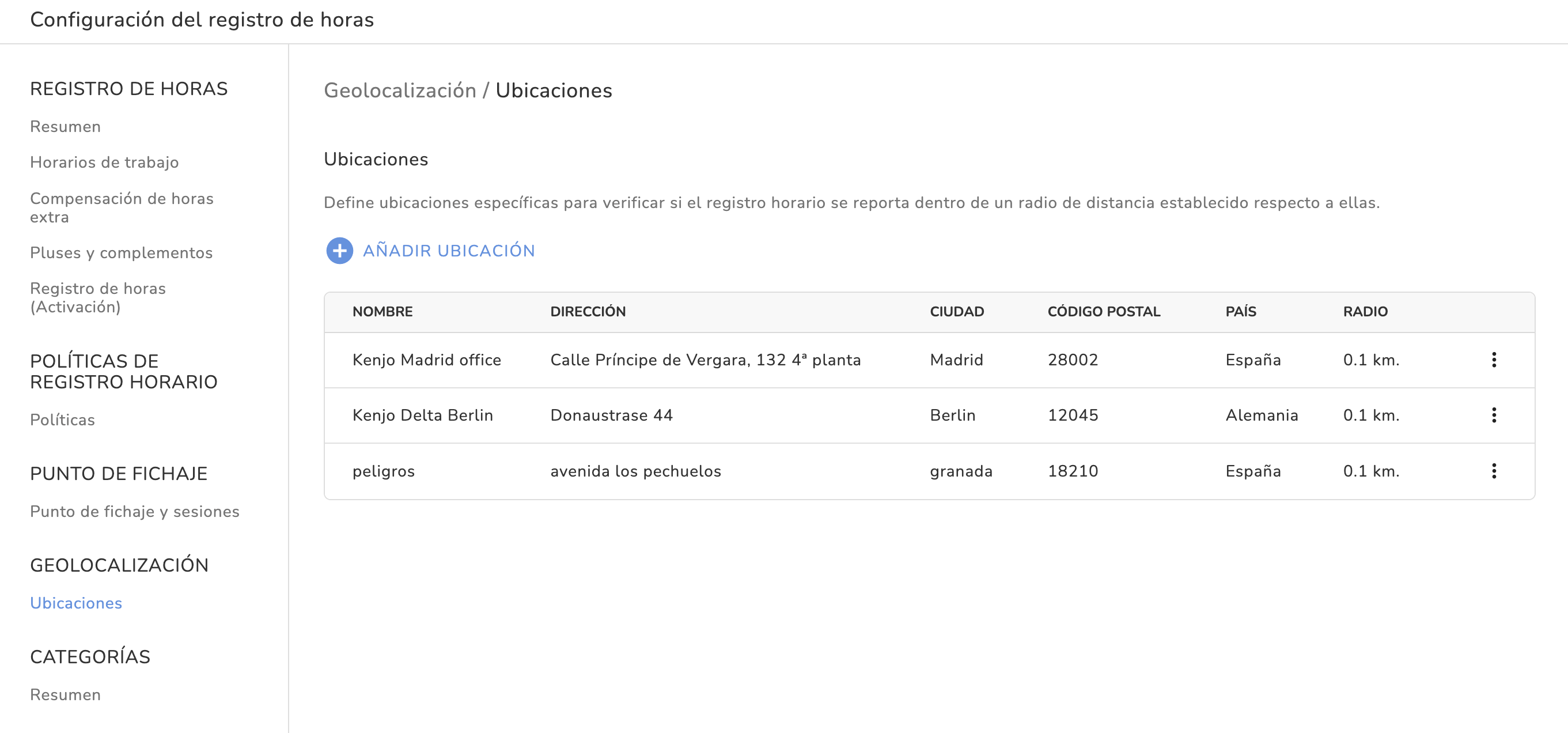Screen dimensions: 1568x733
Task: Select Ubicaciones in the sidebar
Action: (x=76, y=603)
